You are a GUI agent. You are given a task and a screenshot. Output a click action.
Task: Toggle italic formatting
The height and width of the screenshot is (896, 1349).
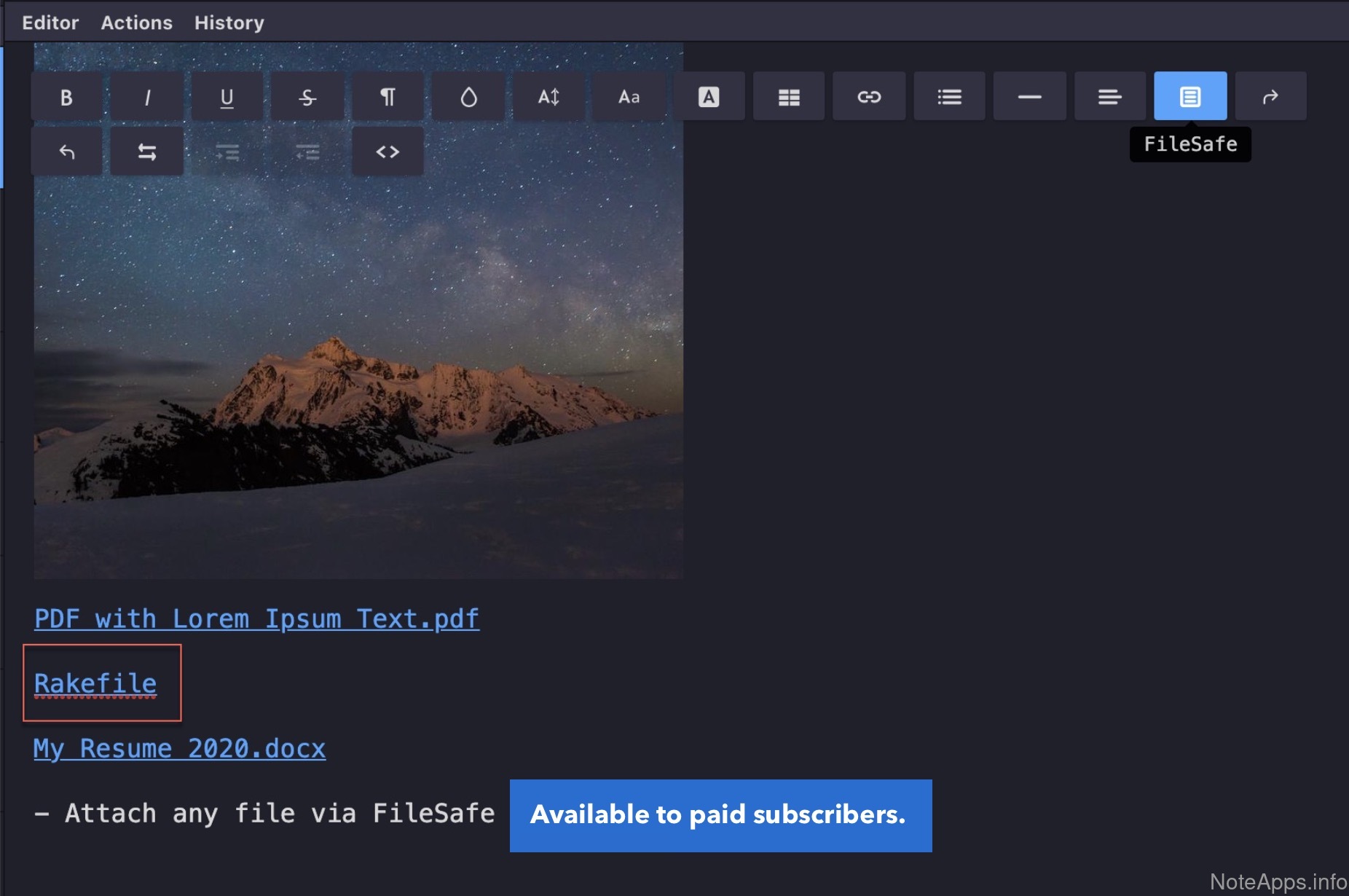(147, 97)
